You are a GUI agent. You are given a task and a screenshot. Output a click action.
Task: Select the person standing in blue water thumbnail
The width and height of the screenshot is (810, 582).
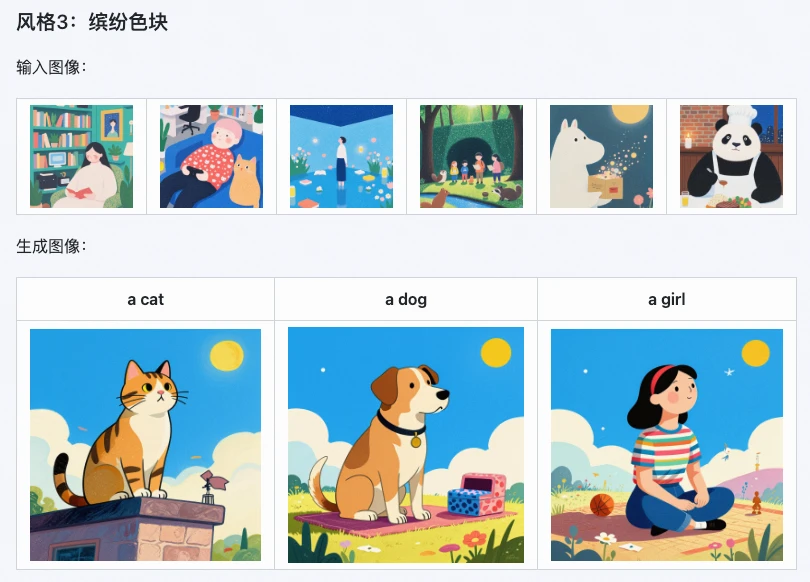pos(341,156)
